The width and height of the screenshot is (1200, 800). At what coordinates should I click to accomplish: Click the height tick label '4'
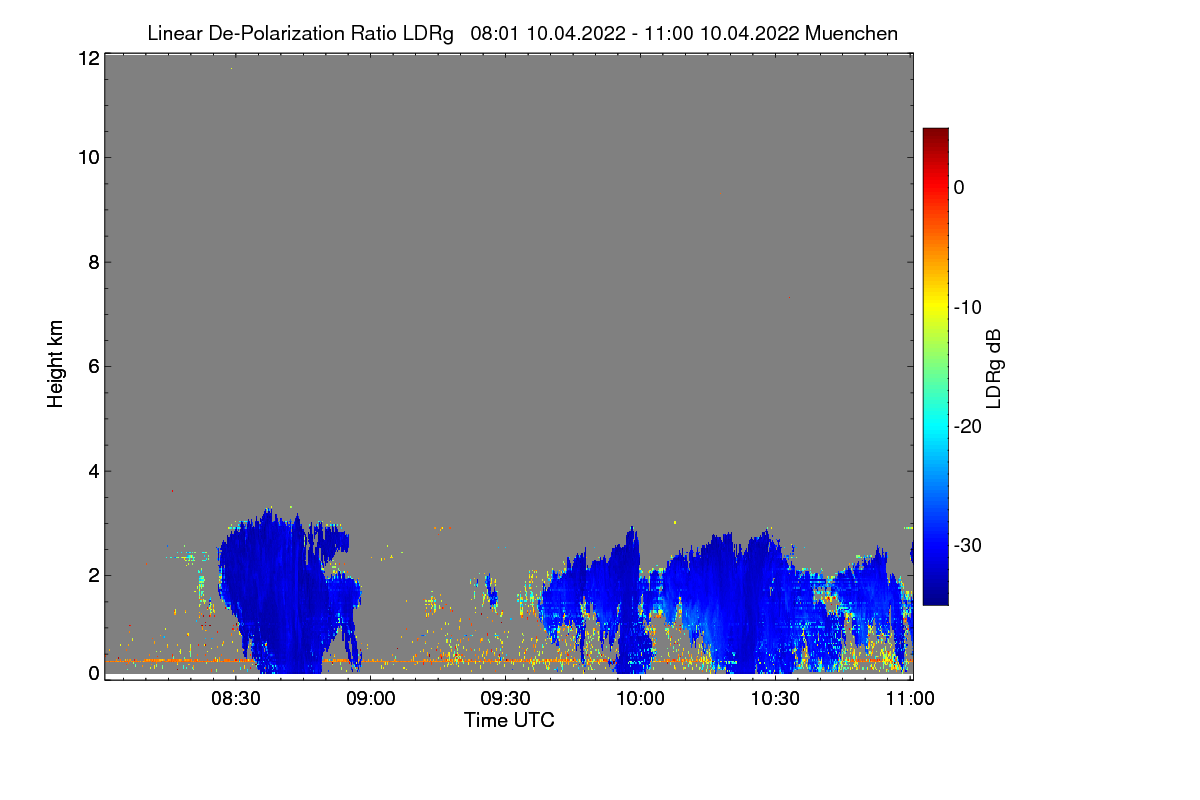coord(92,471)
